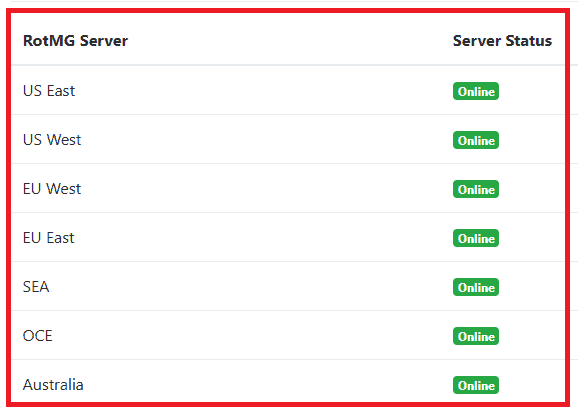
Task: Select the EU West server name
Action: tap(52, 189)
